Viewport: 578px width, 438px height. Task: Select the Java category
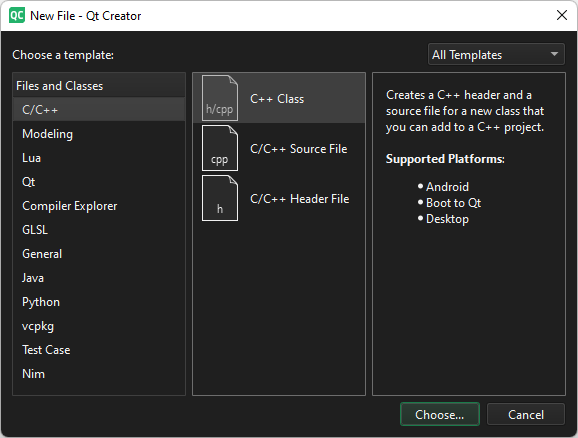coord(99,277)
